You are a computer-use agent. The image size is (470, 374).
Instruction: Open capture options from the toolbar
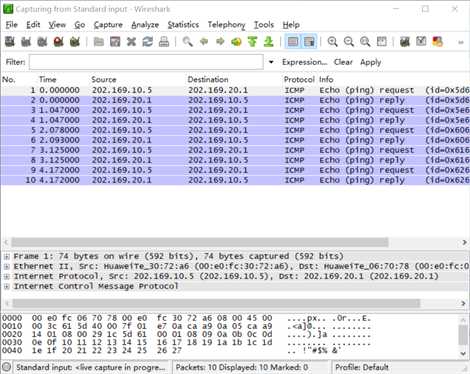coord(26,42)
